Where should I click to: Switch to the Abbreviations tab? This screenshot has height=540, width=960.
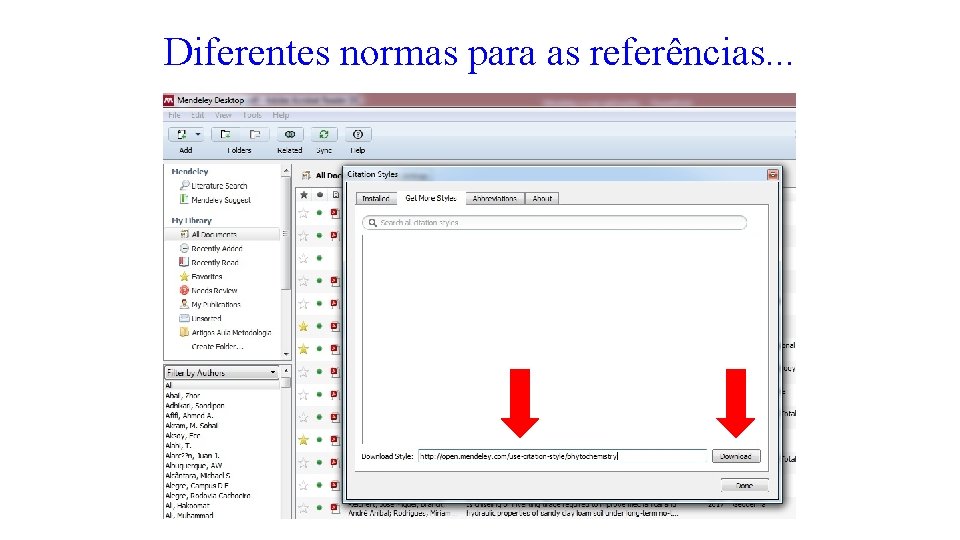(495, 198)
